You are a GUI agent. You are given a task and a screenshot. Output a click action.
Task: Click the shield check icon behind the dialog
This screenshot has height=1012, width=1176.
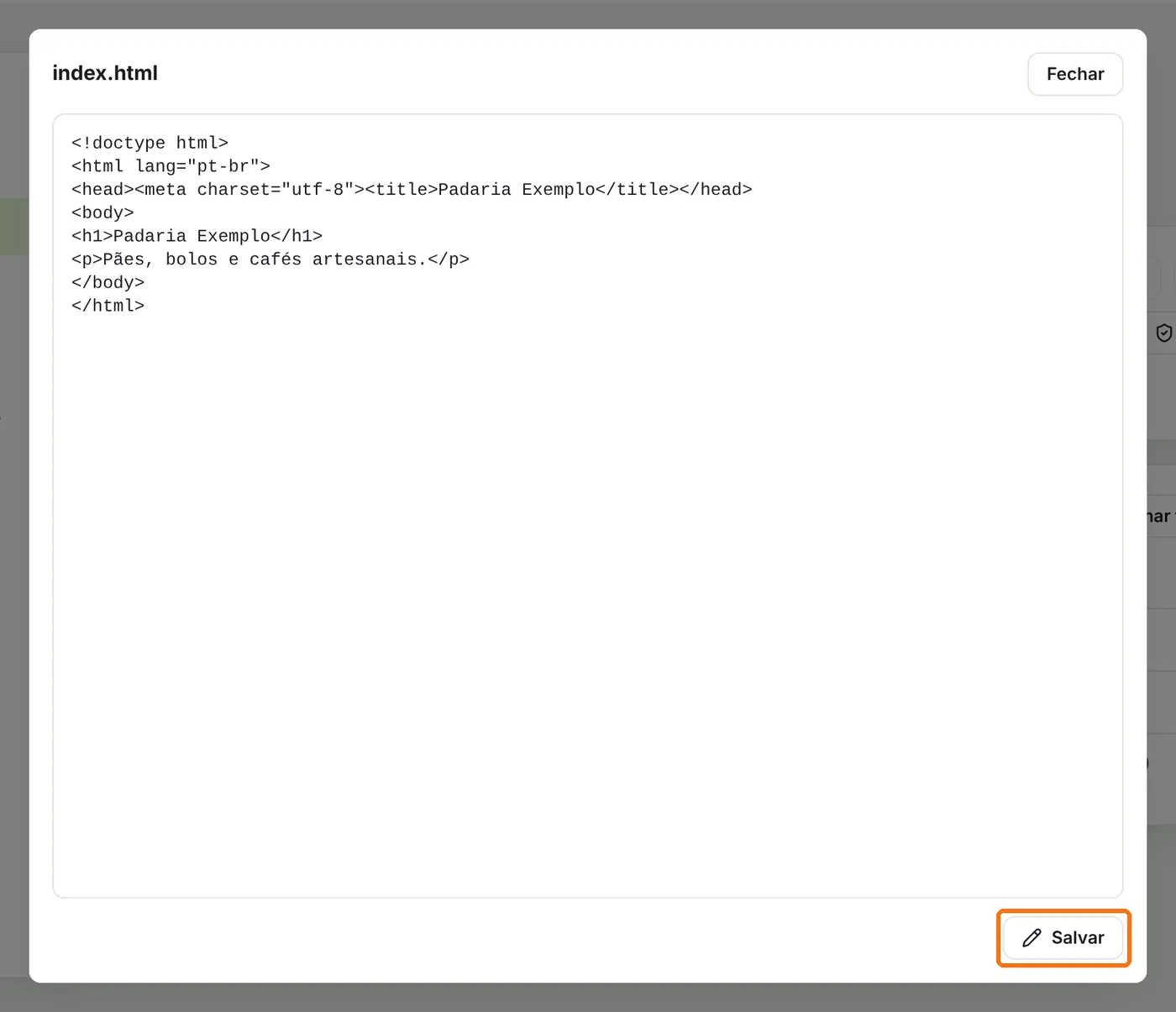tap(1163, 333)
